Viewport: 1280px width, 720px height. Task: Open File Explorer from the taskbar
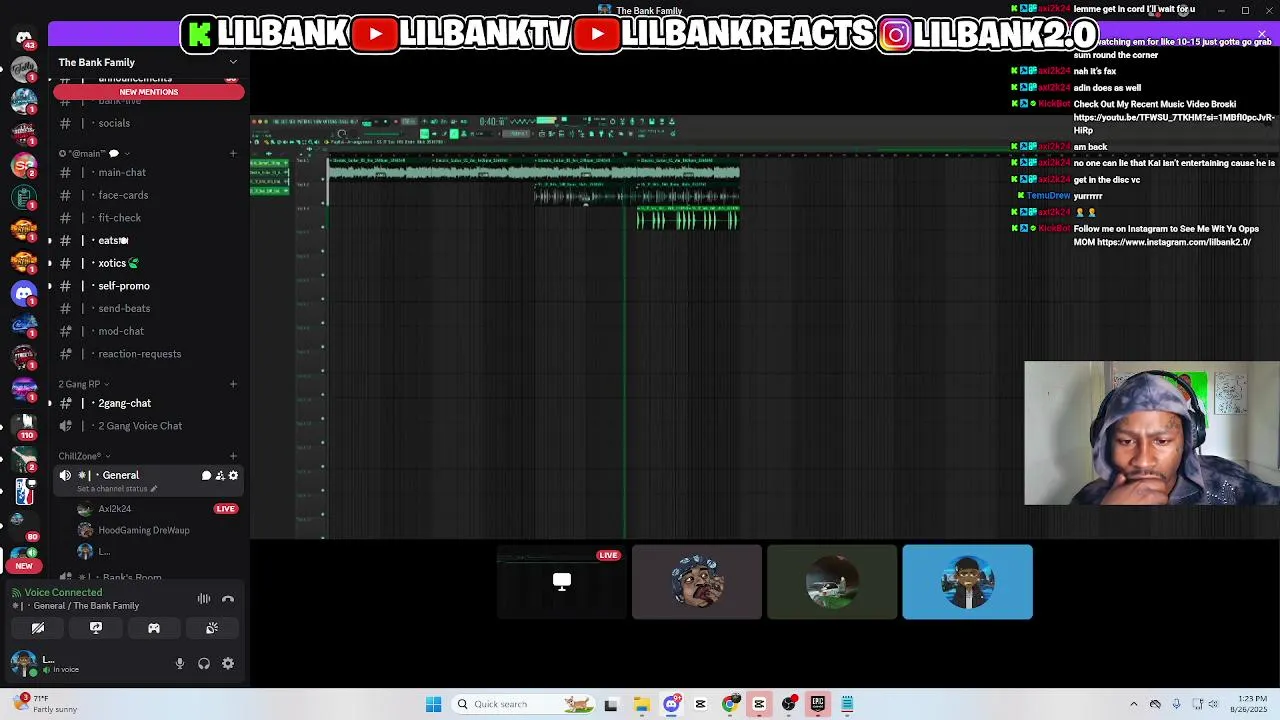641,704
